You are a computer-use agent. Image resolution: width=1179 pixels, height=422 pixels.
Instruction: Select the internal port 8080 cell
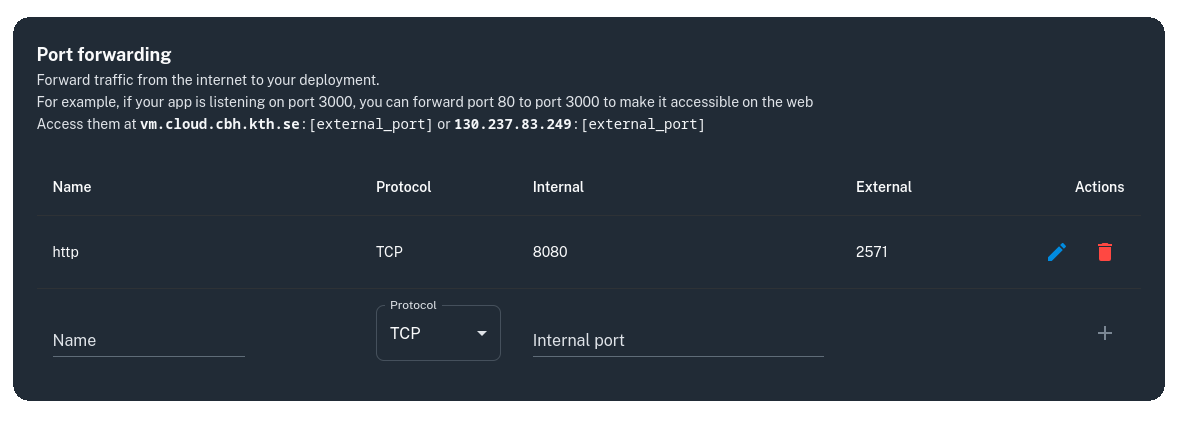(x=550, y=252)
